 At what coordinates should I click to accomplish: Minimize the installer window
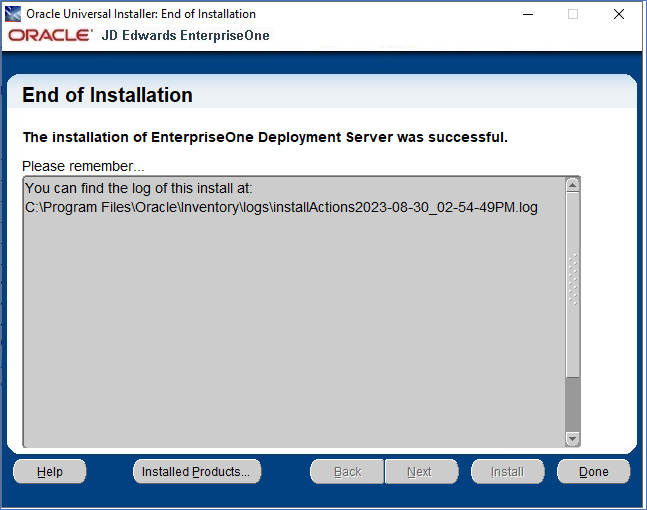point(528,14)
